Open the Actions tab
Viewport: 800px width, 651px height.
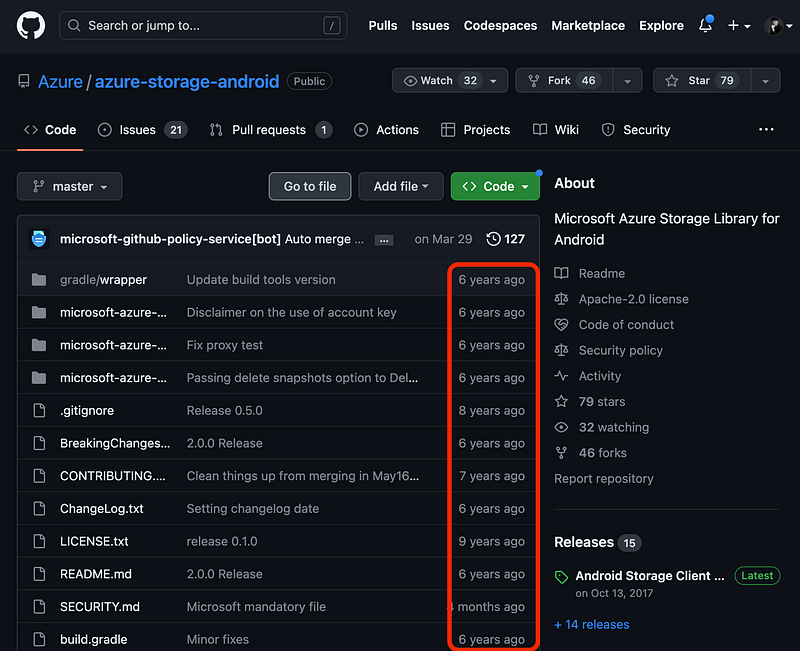click(x=387, y=130)
